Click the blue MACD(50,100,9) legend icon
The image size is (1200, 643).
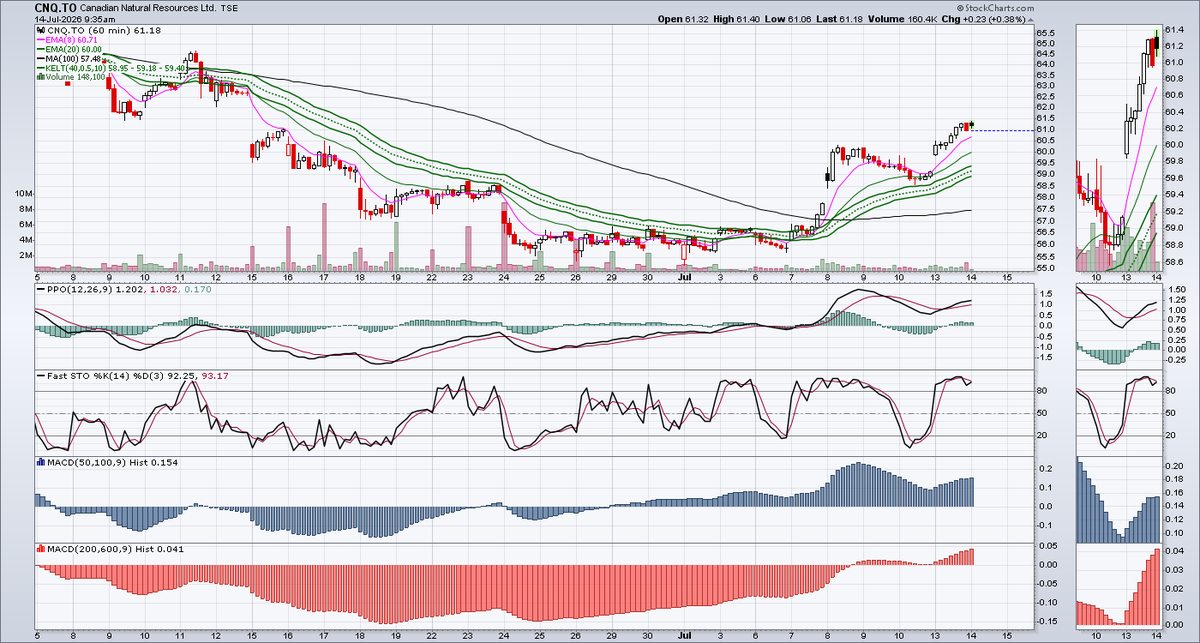click(x=41, y=462)
